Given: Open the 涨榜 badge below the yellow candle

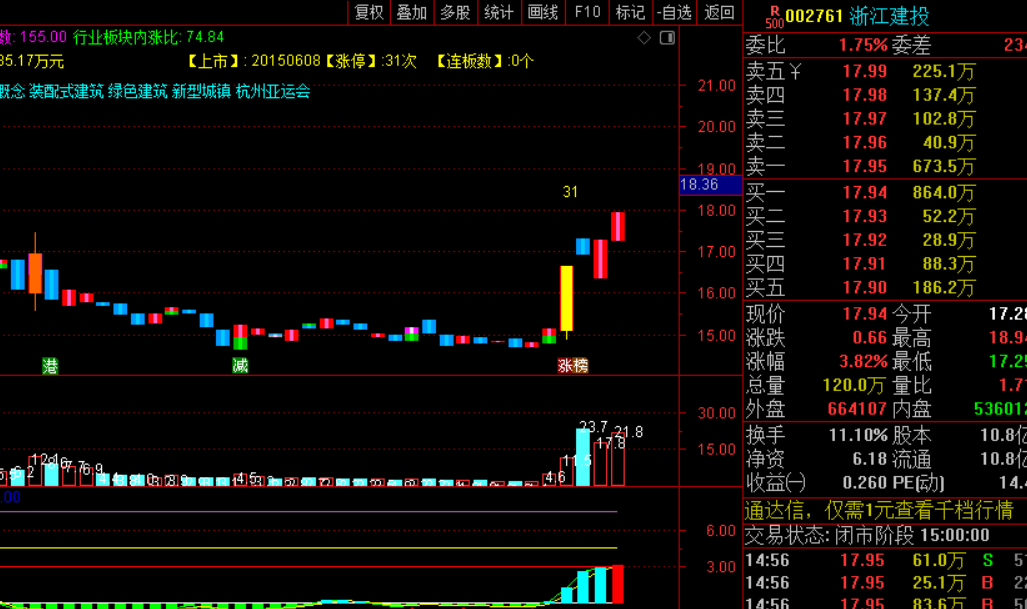Looking at the screenshot, I should coord(572,365).
